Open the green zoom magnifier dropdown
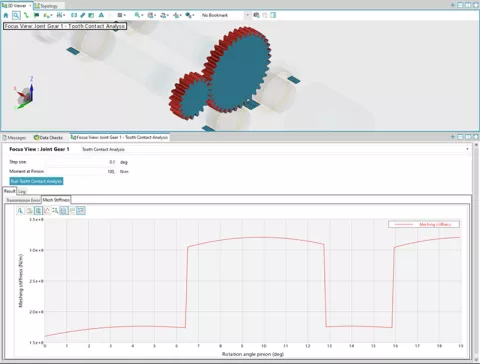The height and width of the screenshot is (364, 480). (139, 15)
